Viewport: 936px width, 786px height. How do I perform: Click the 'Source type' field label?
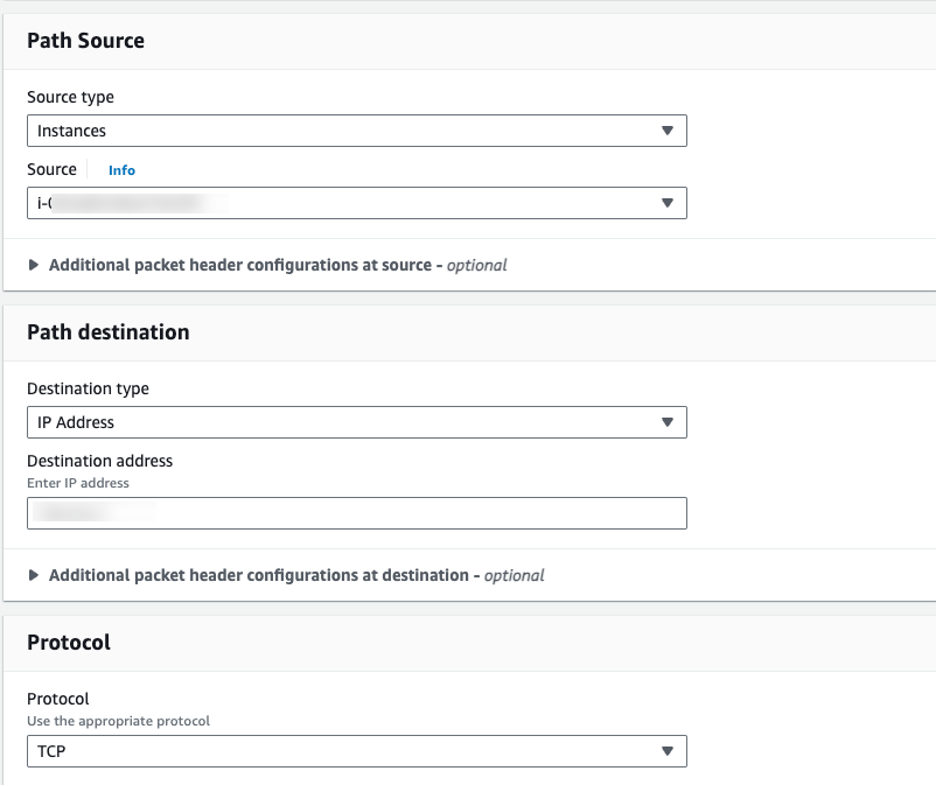point(70,97)
